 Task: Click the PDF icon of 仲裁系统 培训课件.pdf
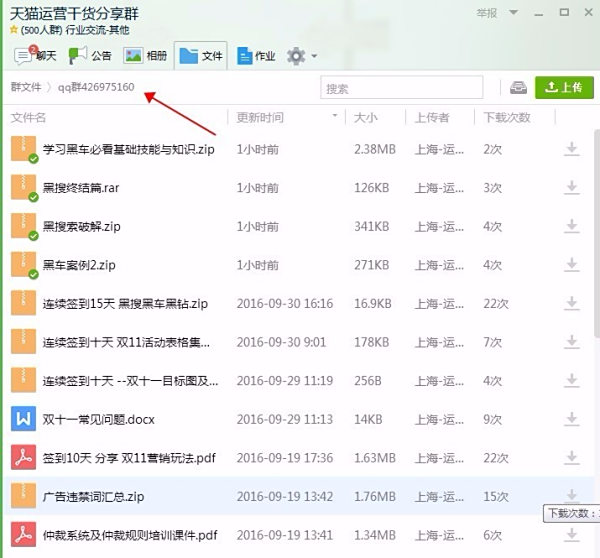pyautogui.click(x=23, y=535)
